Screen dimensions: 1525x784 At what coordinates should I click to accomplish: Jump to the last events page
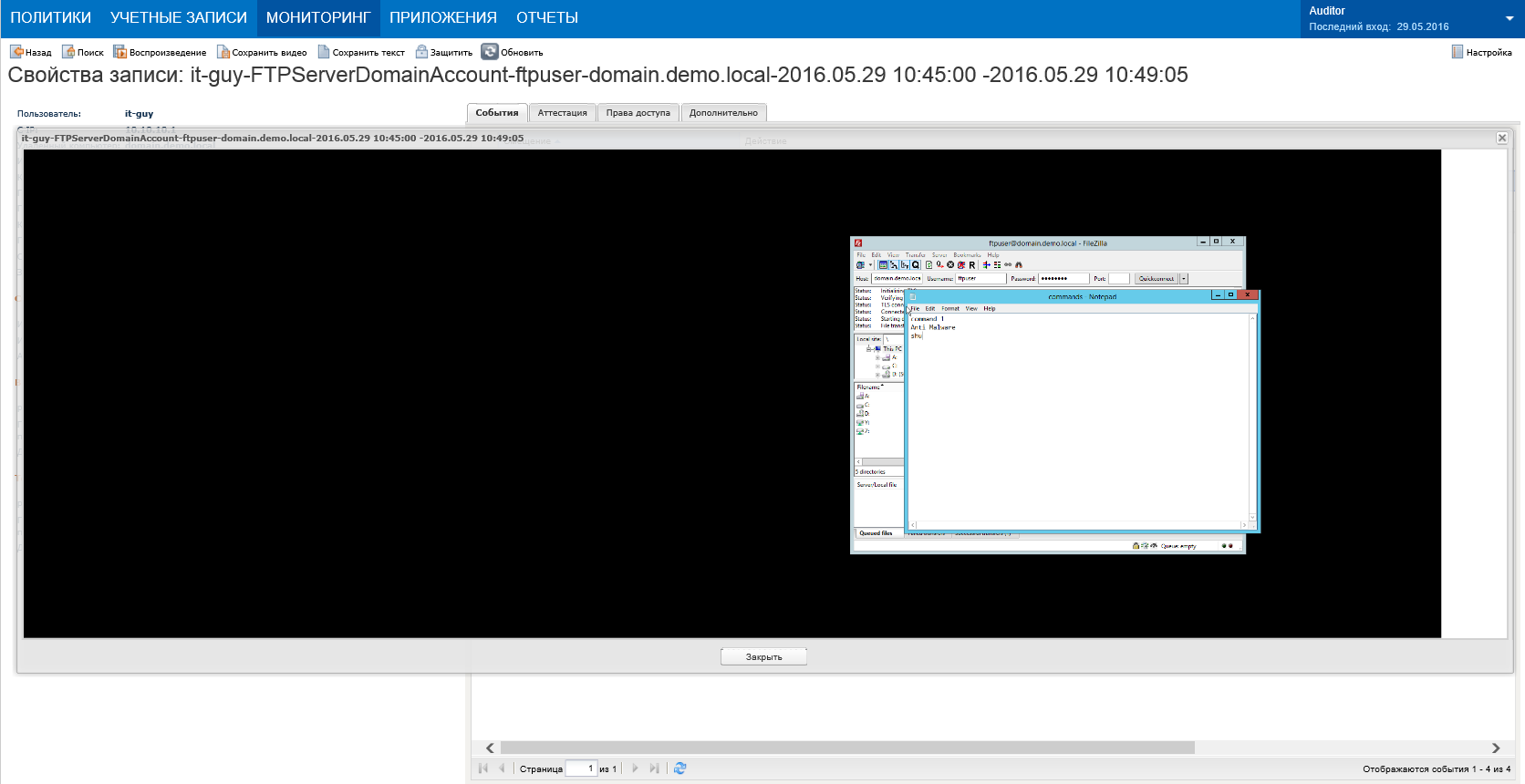coord(654,769)
